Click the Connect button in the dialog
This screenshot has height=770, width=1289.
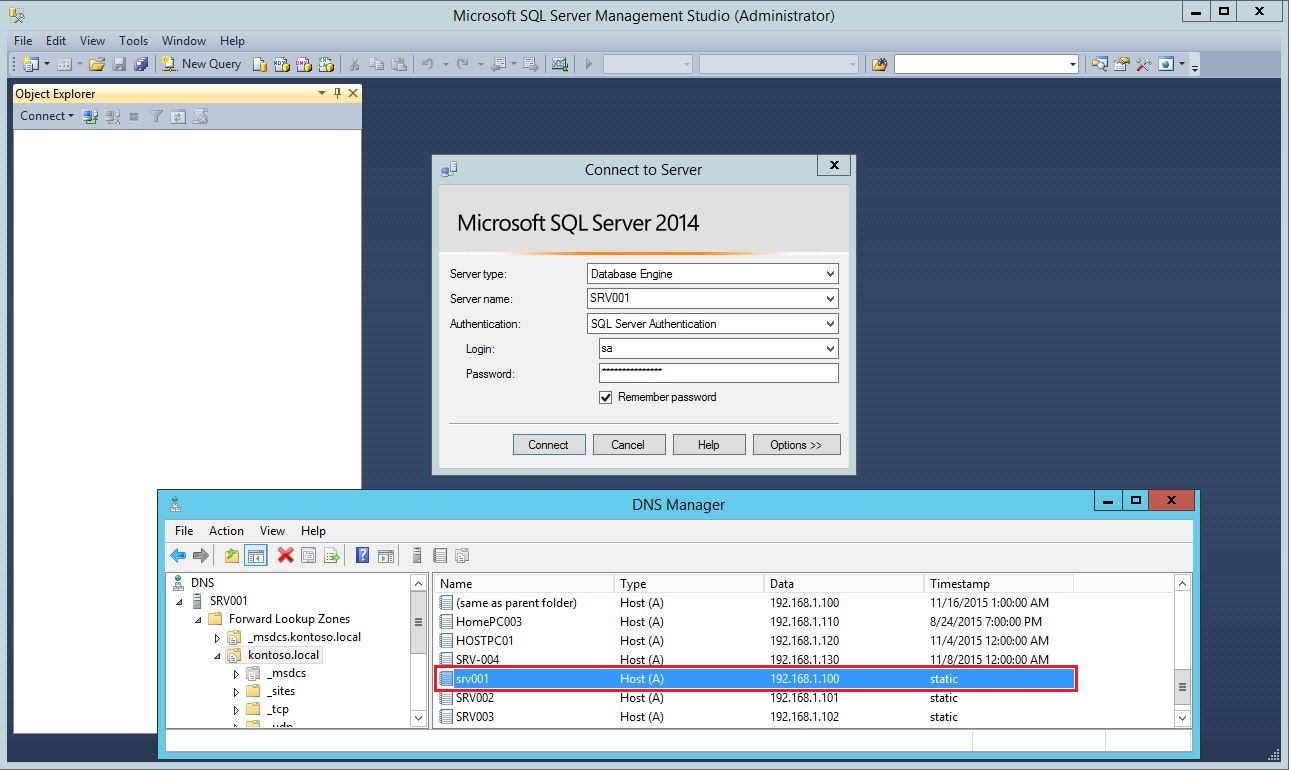point(549,445)
